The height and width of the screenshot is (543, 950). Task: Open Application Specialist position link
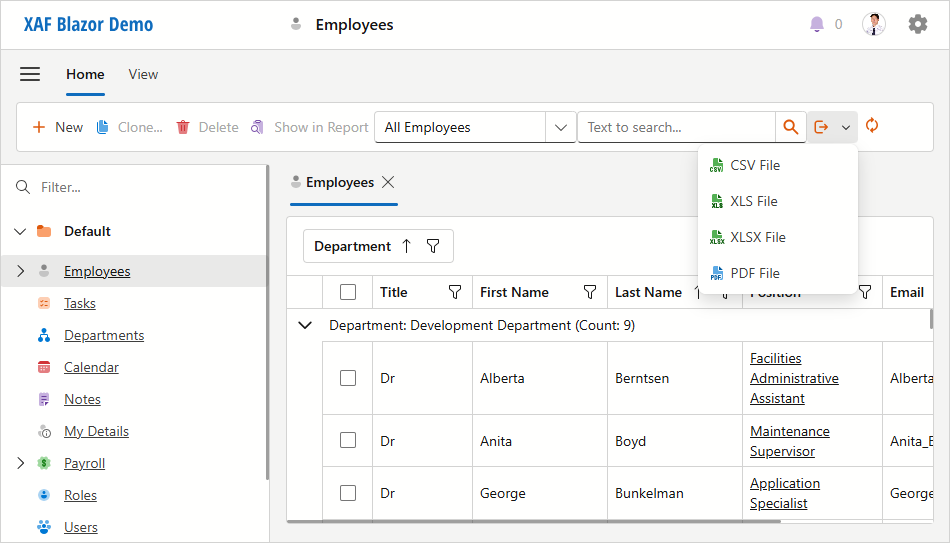[785, 493]
